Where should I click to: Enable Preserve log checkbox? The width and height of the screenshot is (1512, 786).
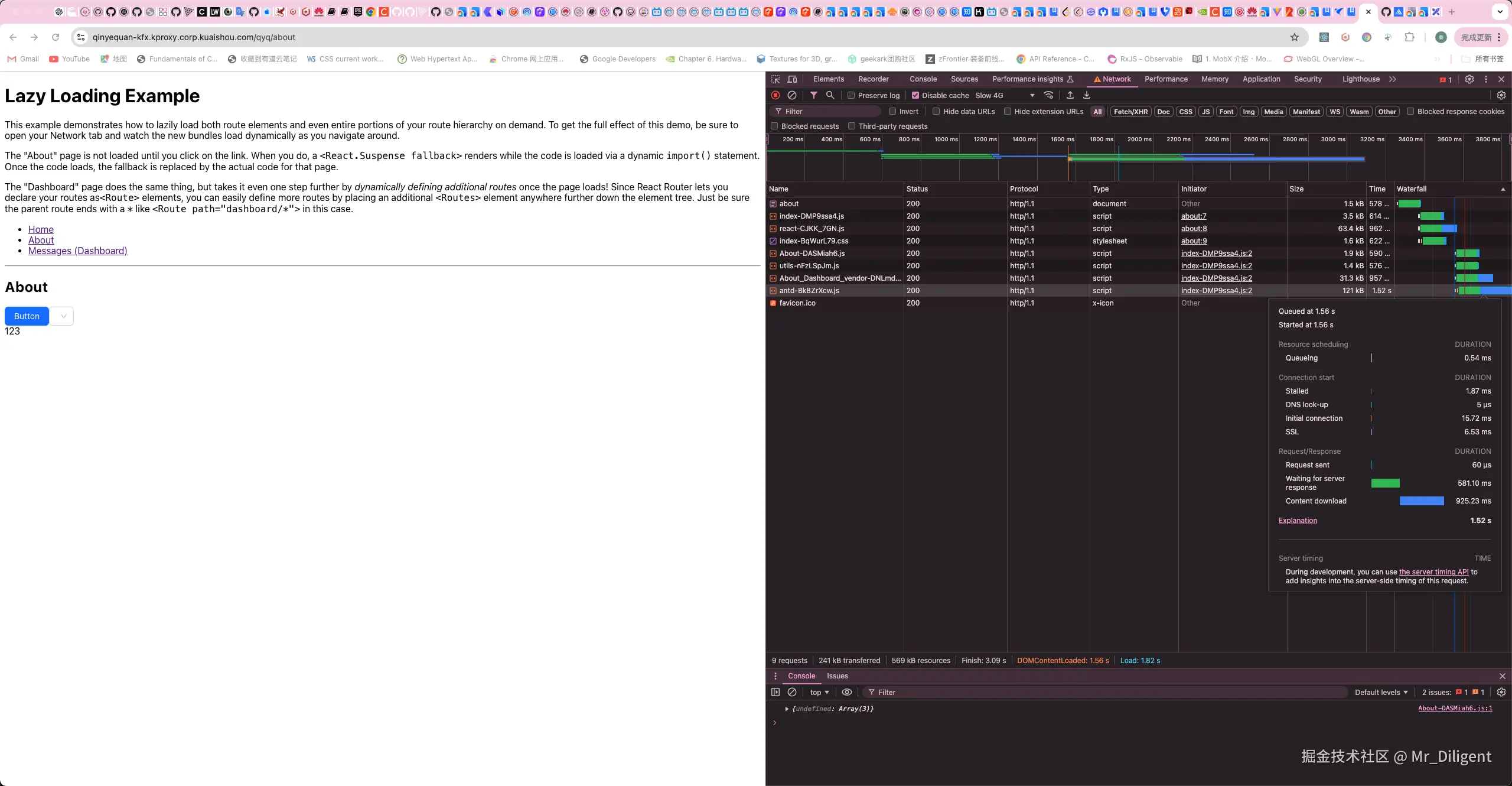coord(851,95)
